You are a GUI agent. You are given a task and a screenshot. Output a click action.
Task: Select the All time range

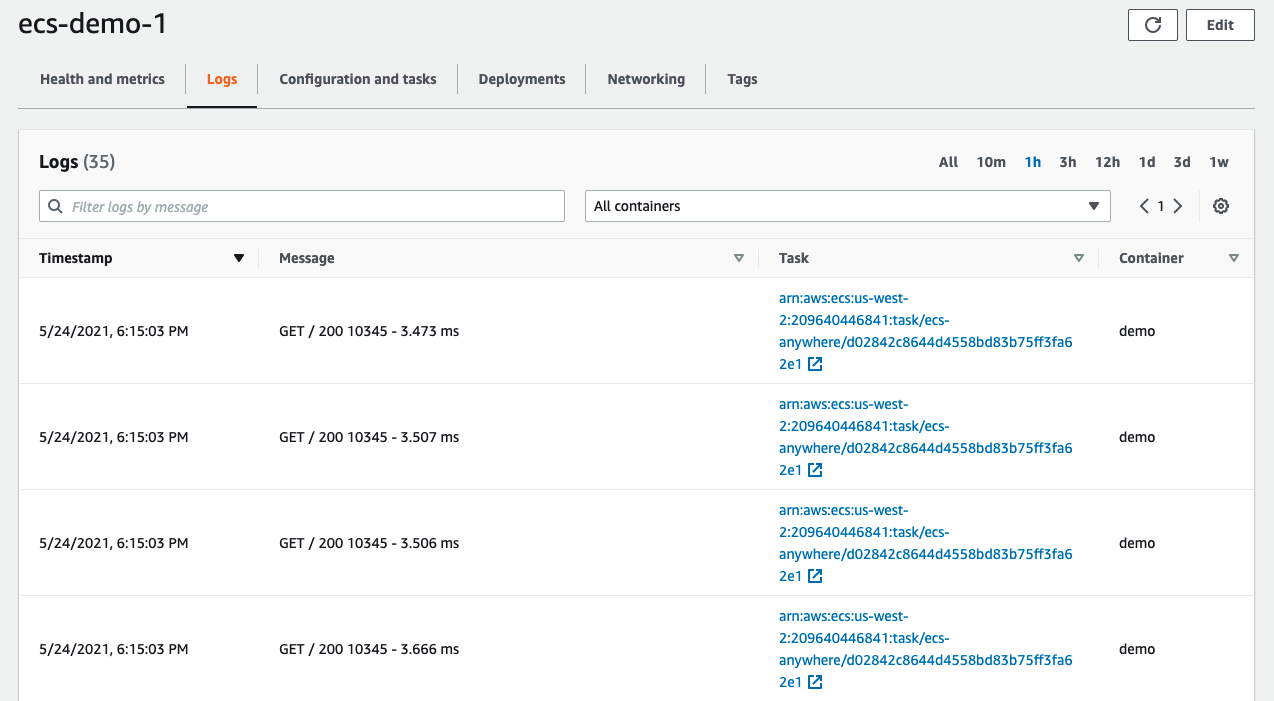click(948, 162)
